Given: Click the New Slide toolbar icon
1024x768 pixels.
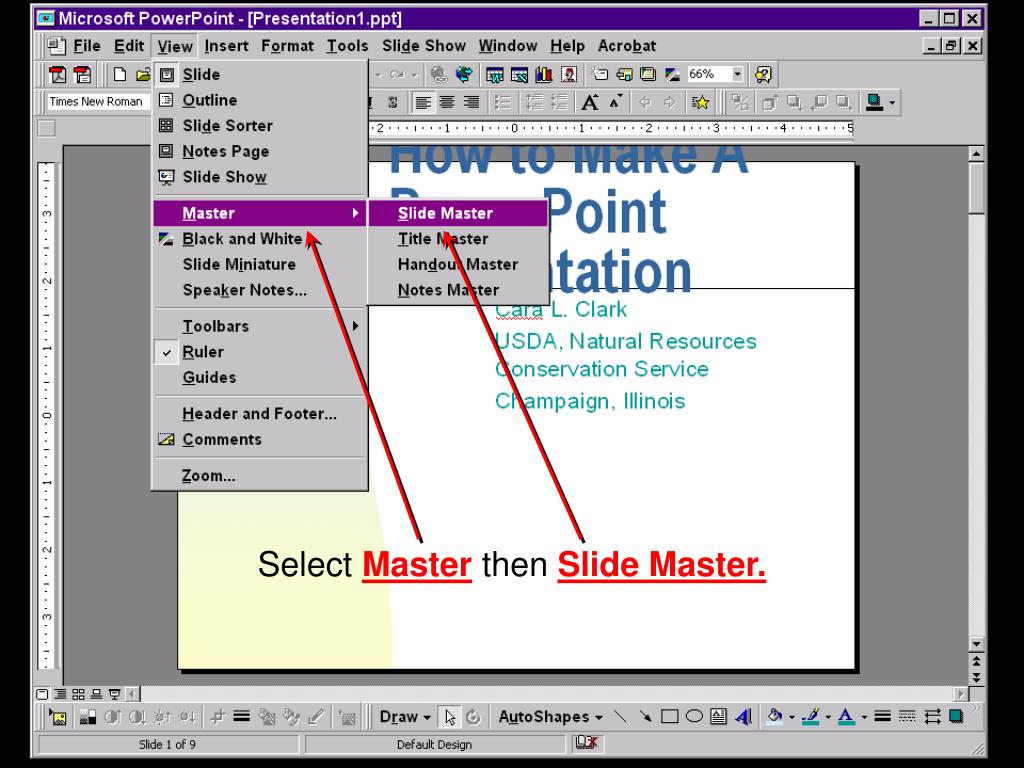Looking at the screenshot, I should tap(599, 74).
